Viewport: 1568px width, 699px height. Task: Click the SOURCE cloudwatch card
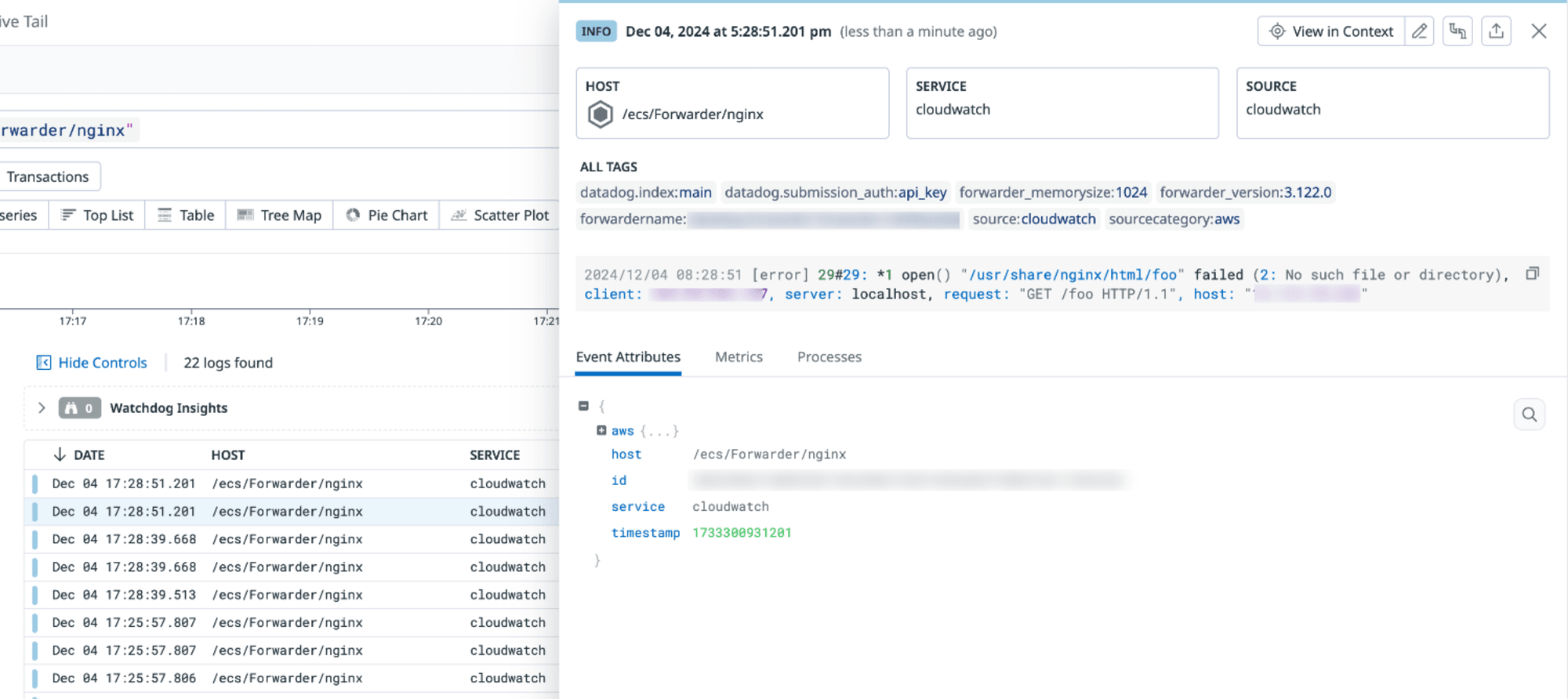(1392, 103)
